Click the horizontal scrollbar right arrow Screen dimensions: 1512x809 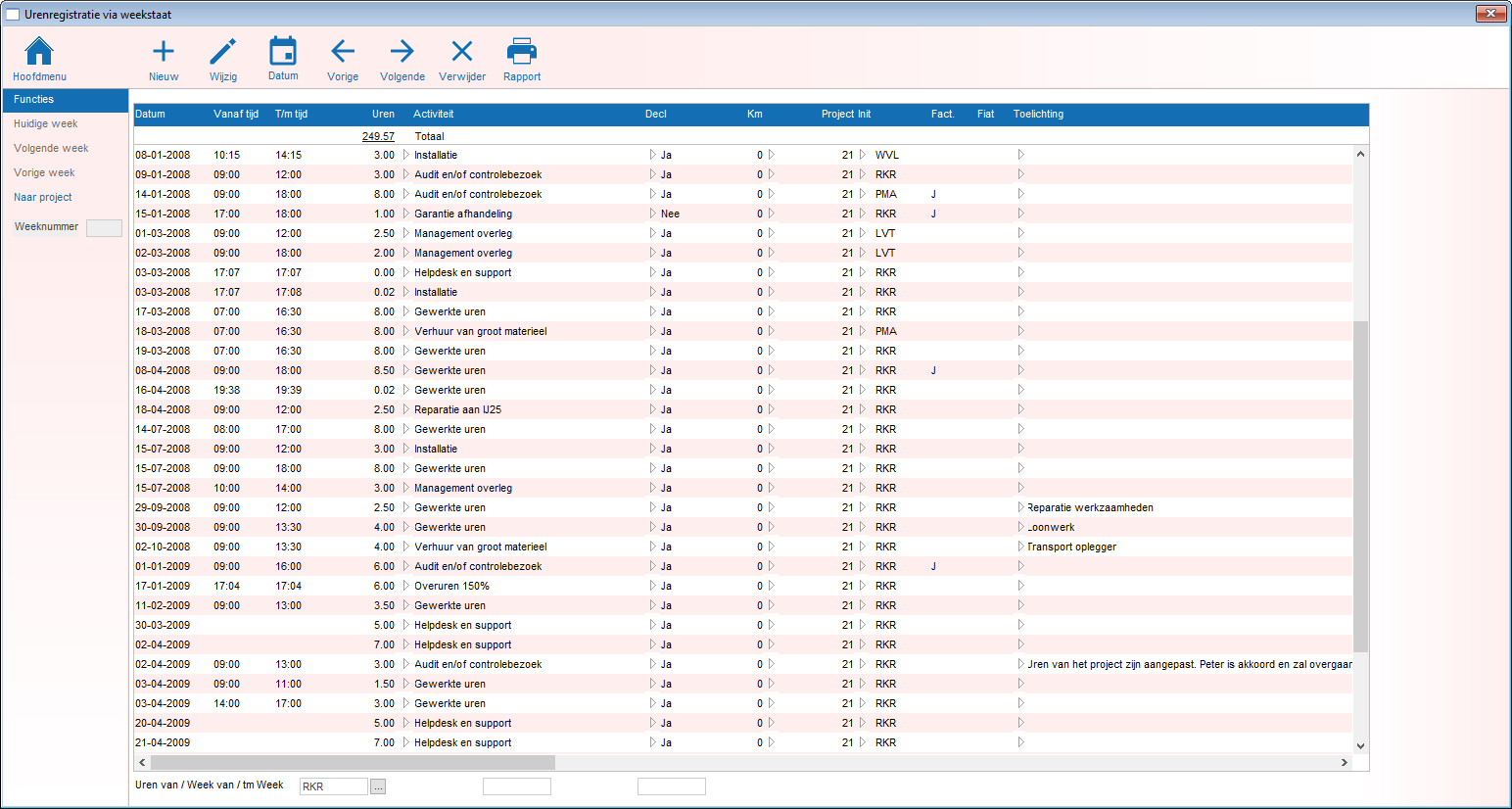tap(1345, 763)
